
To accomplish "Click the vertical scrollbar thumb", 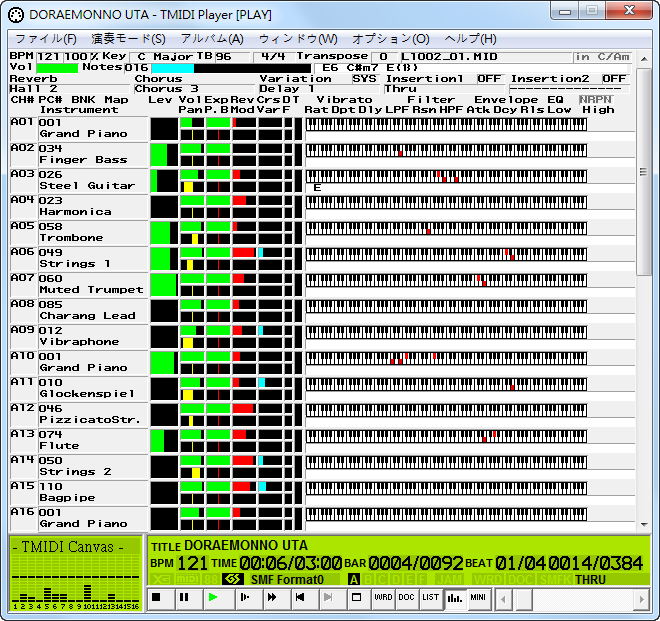I will click(644, 172).
